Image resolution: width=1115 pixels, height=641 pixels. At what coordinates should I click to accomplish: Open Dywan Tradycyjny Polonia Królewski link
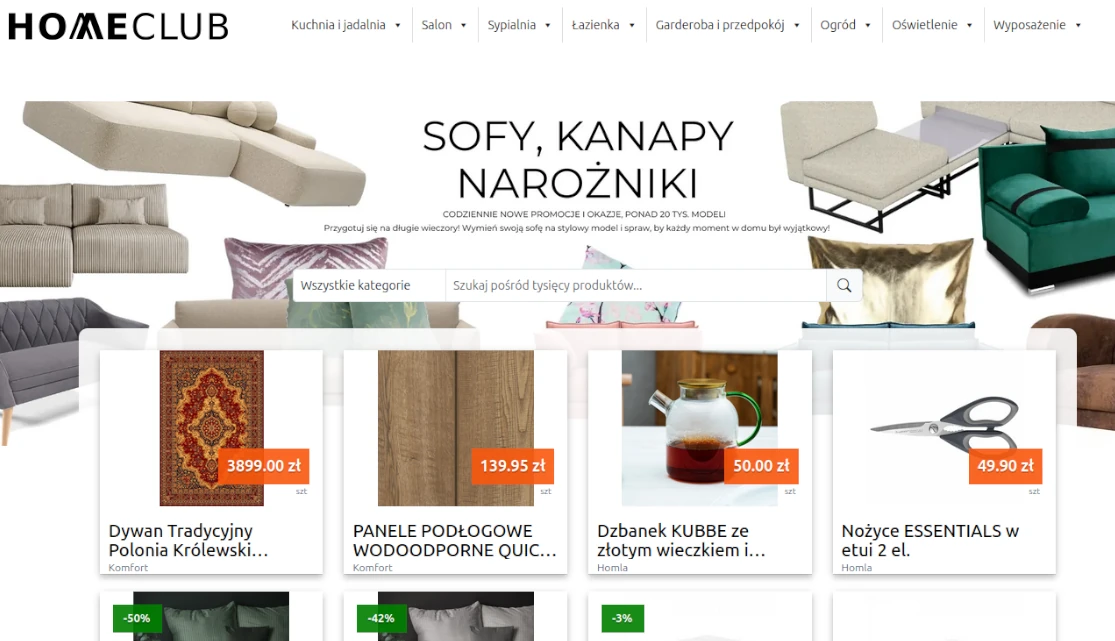tap(188, 540)
